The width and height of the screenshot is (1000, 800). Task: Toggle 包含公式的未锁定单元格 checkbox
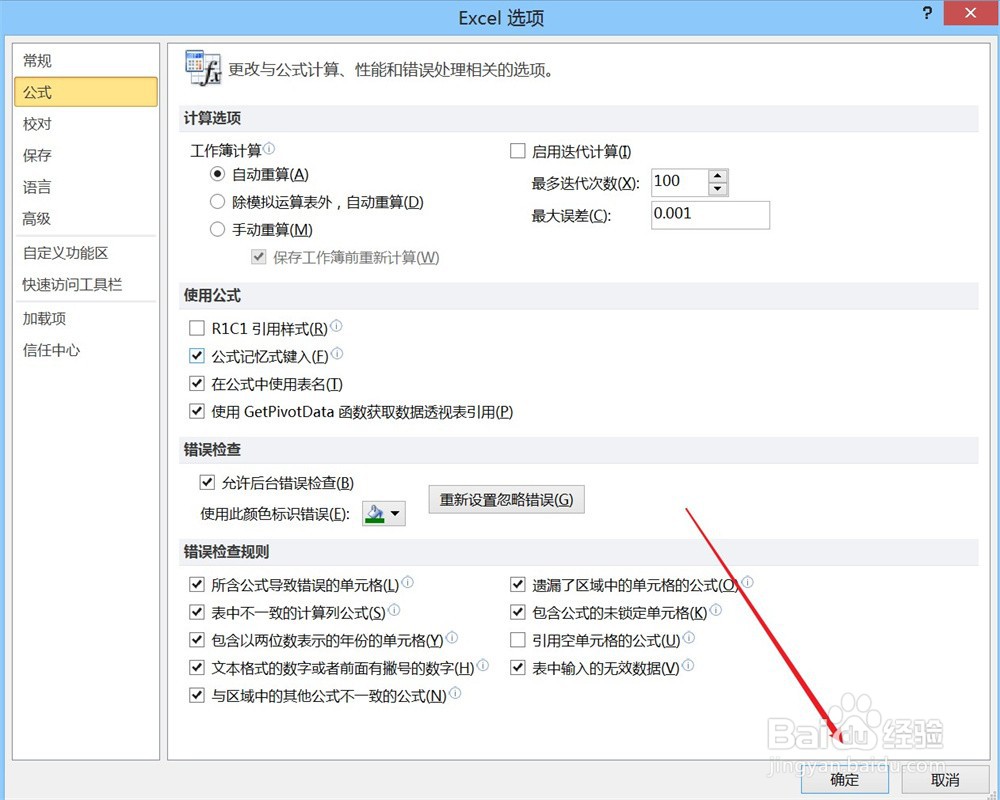(x=518, y=612)
